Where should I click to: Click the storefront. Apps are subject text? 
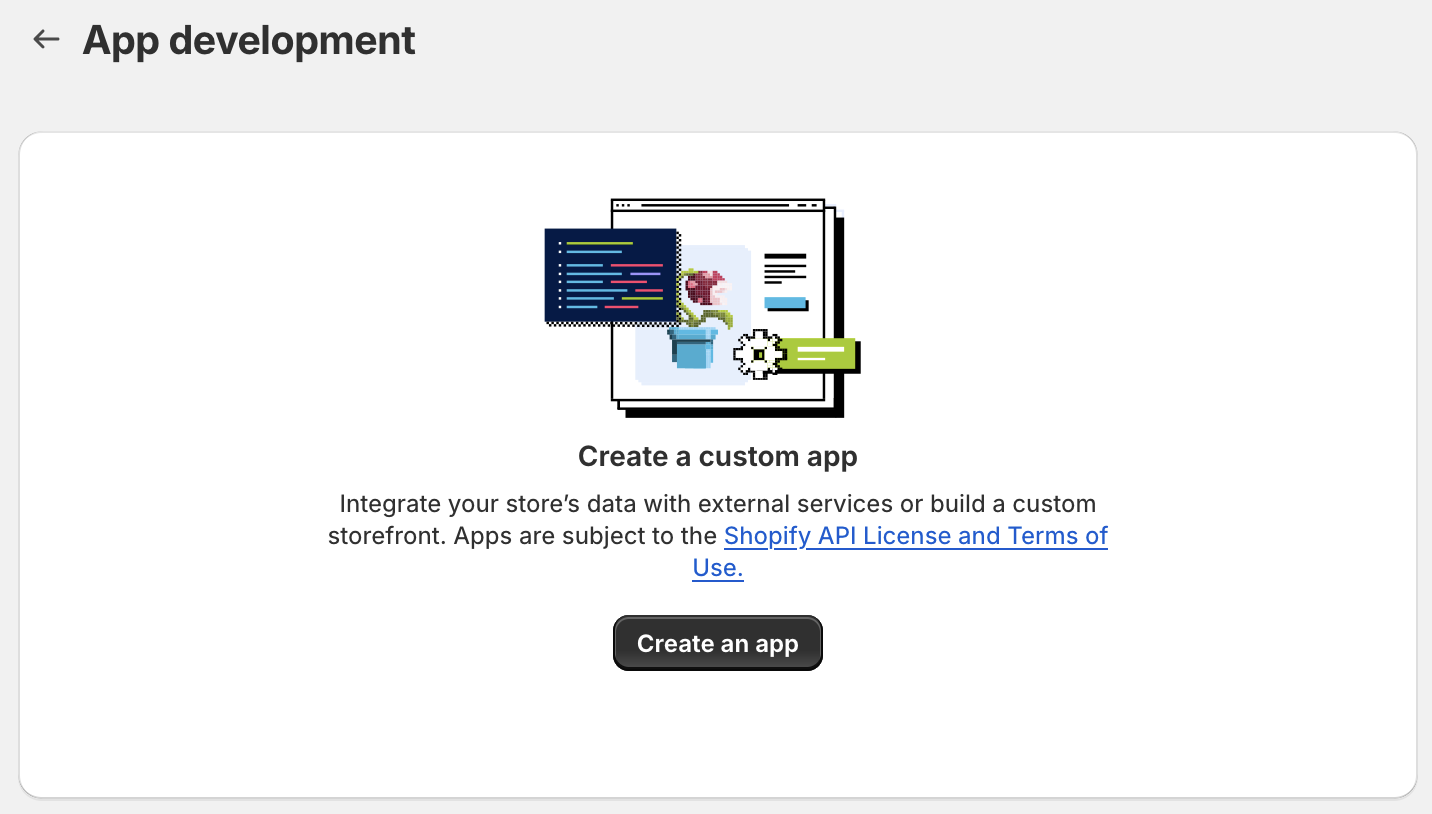(522, 536)
